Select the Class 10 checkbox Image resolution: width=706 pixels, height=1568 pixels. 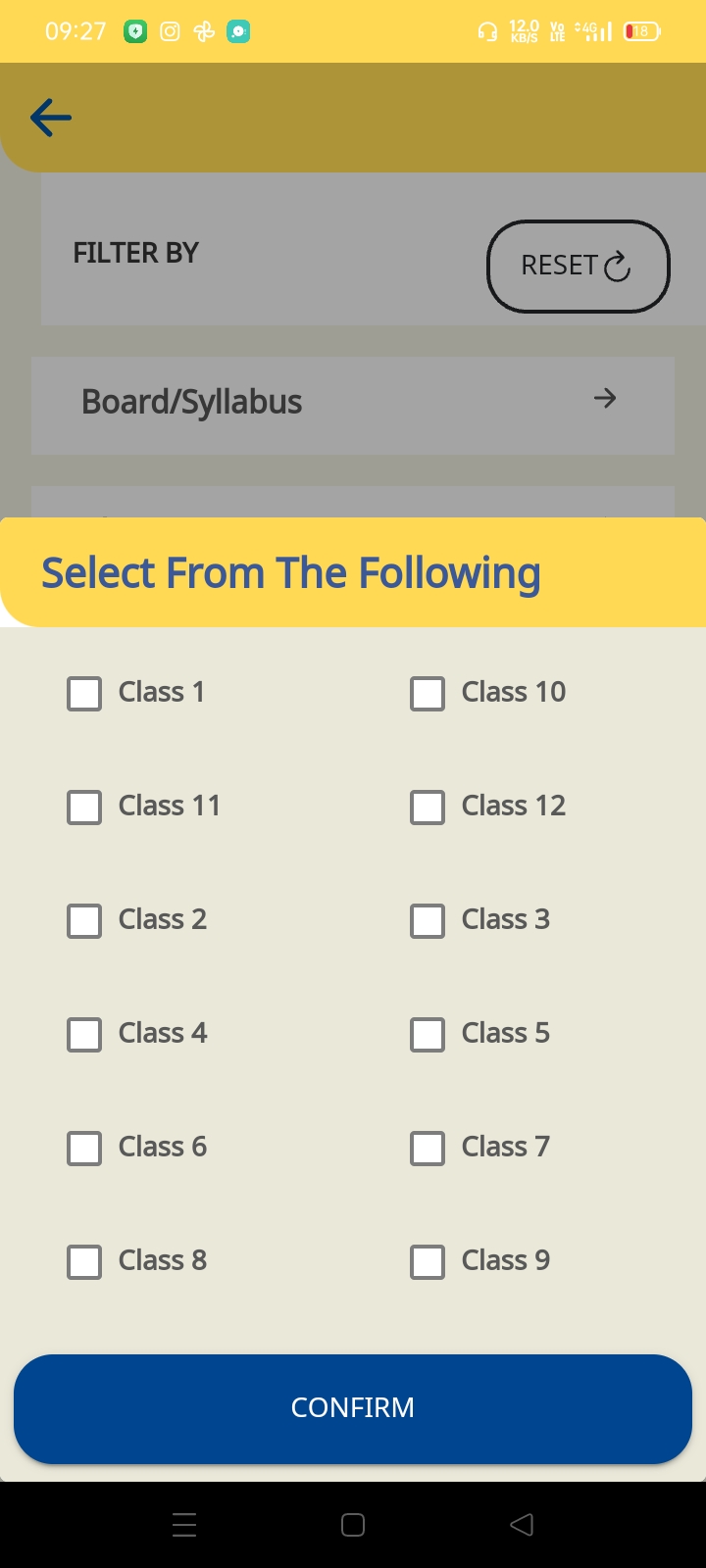[428, 693]
